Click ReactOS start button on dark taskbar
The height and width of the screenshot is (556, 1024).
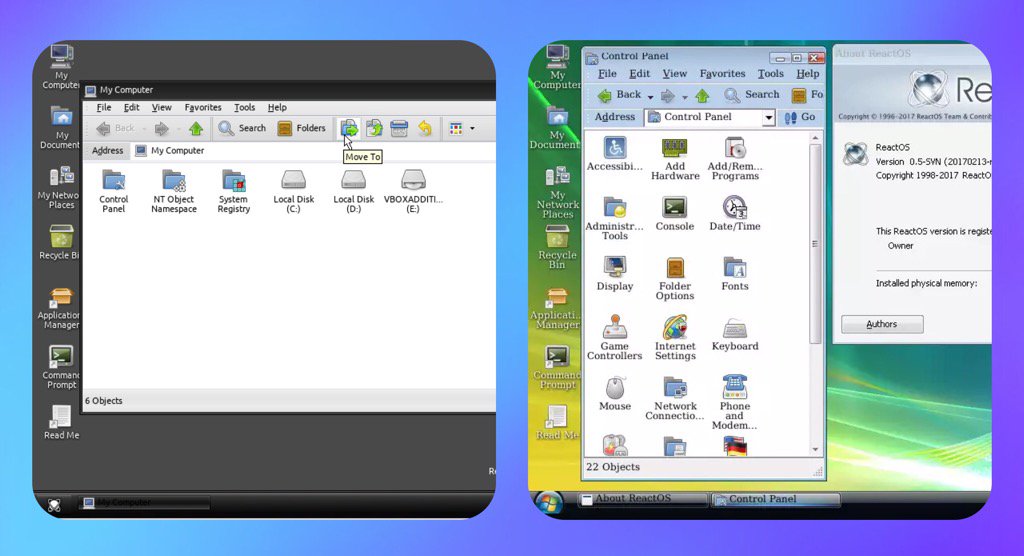tap(55, 504)
